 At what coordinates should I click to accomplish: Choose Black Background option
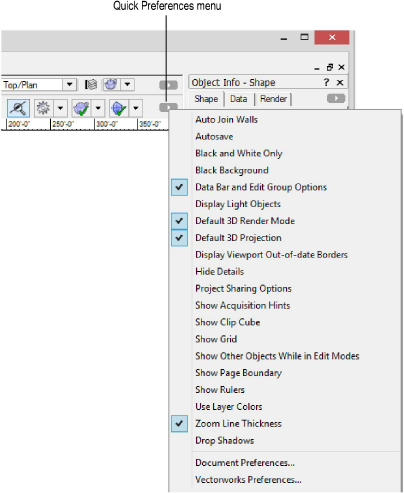coord(285,170)
